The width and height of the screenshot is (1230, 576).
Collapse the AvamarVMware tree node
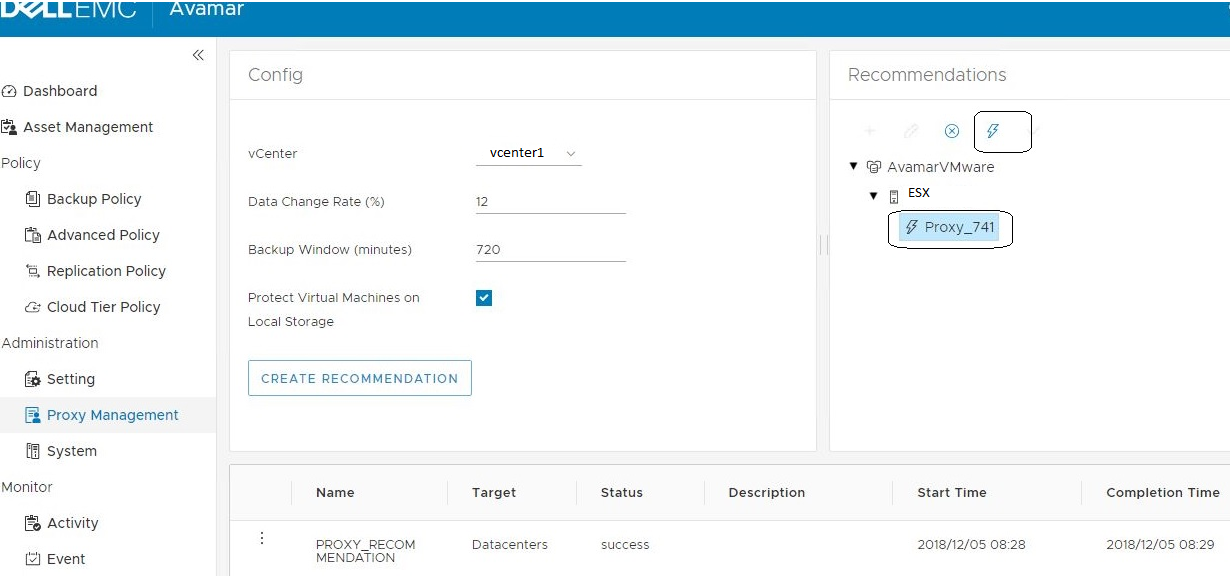pos(853,167)
